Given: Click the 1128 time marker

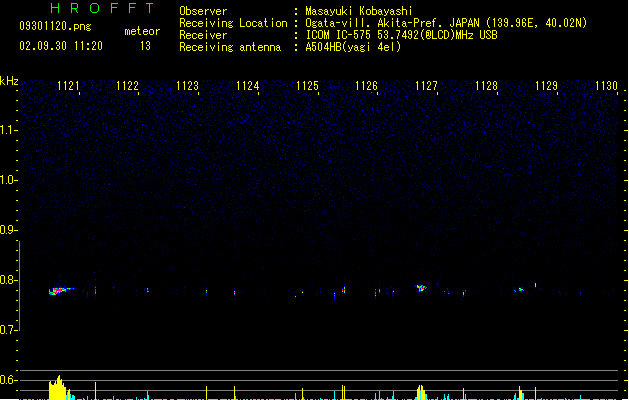Looking at the screenshot, I should click(486, 86).
